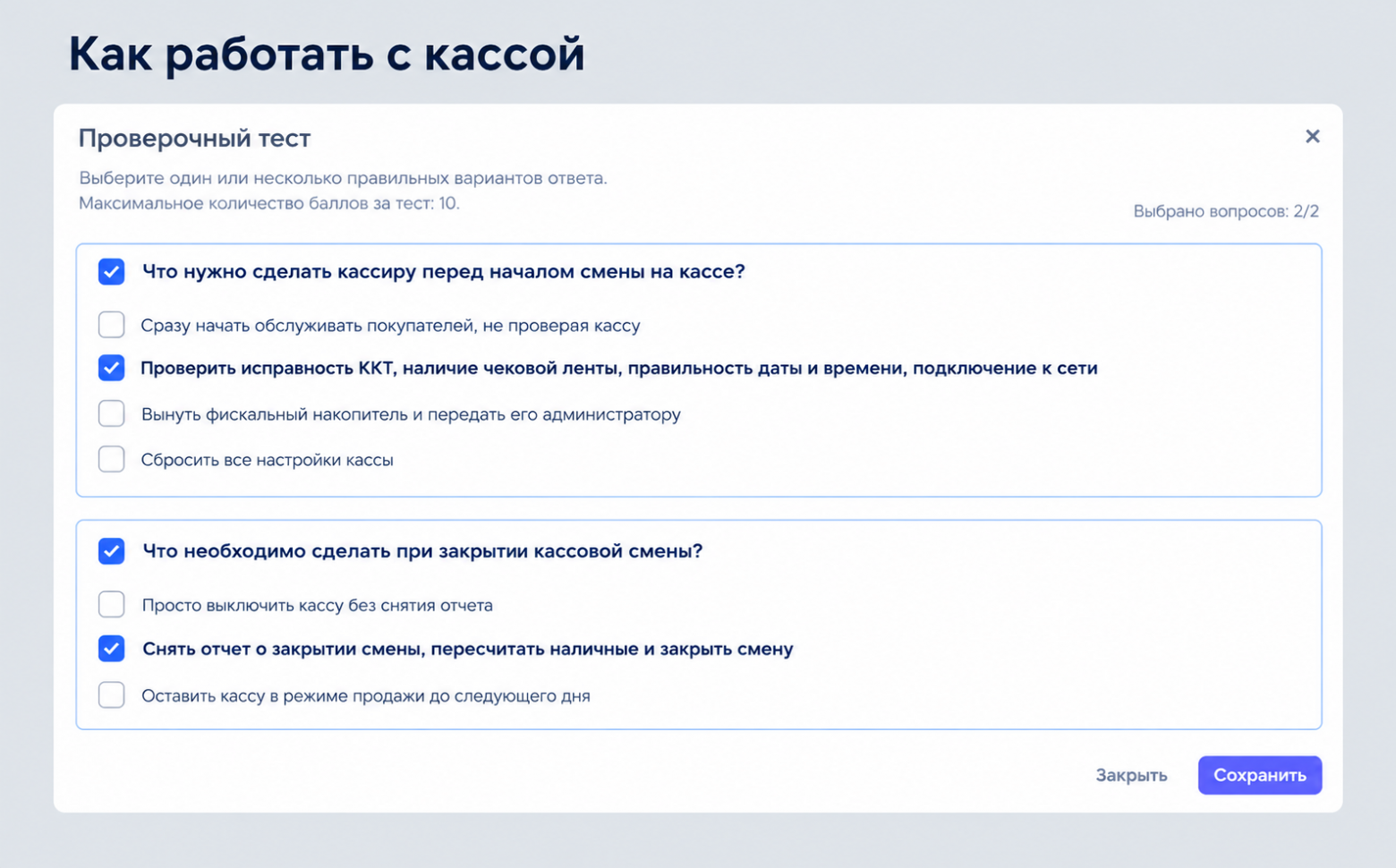Check 'Сразу начать обслуживать покупателей' option
This screenshot has height=868, width=1396.
[112, 324]
